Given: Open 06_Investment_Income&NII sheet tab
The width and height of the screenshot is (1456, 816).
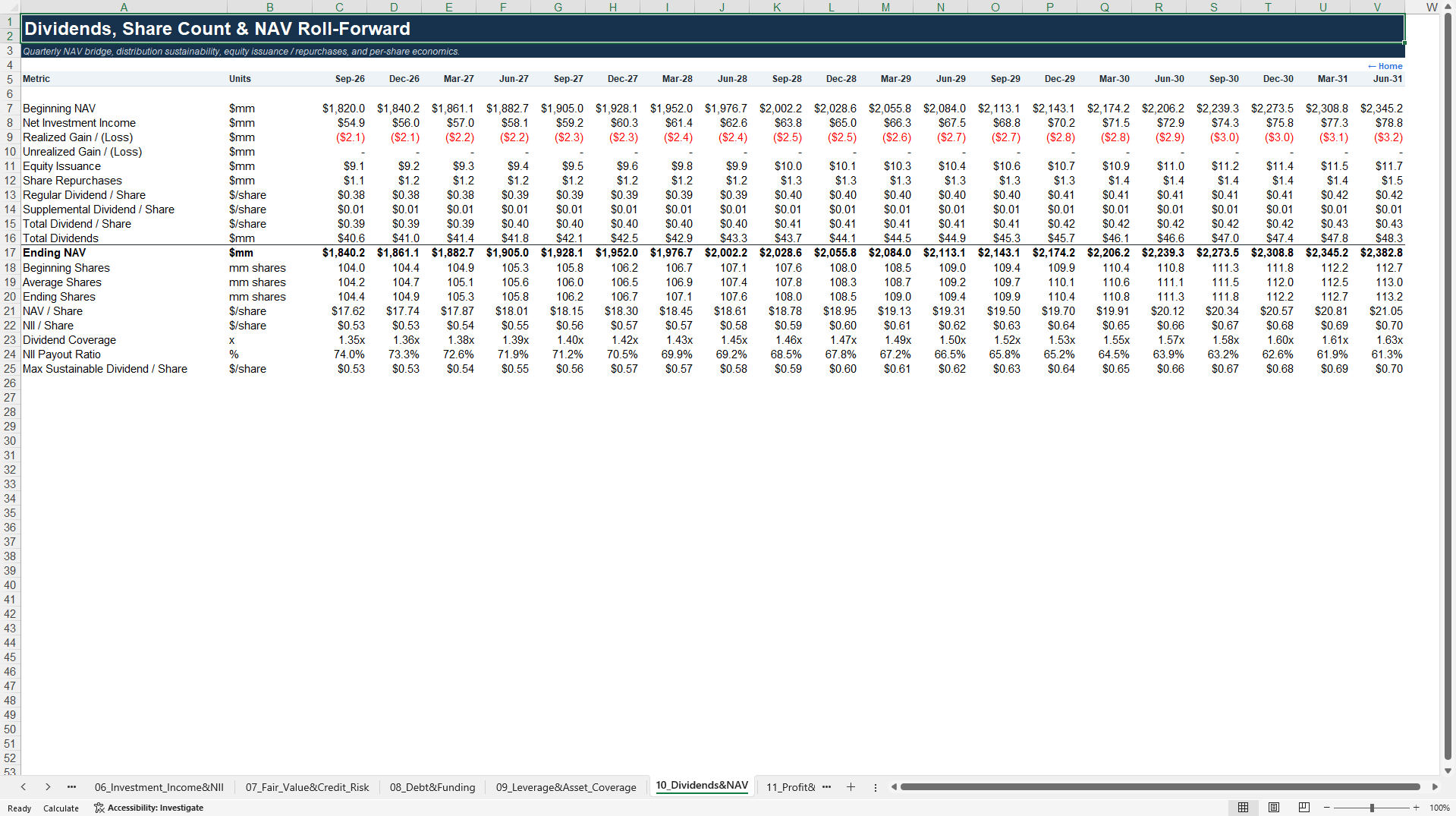Looking at the screenshot, I should [159, 787].
